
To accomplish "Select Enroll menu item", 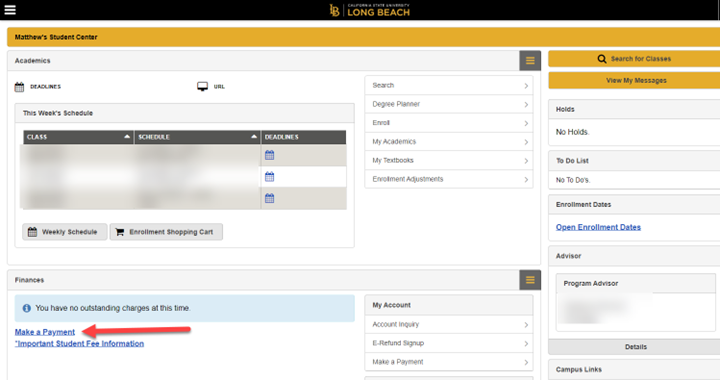I will [449, 123].
